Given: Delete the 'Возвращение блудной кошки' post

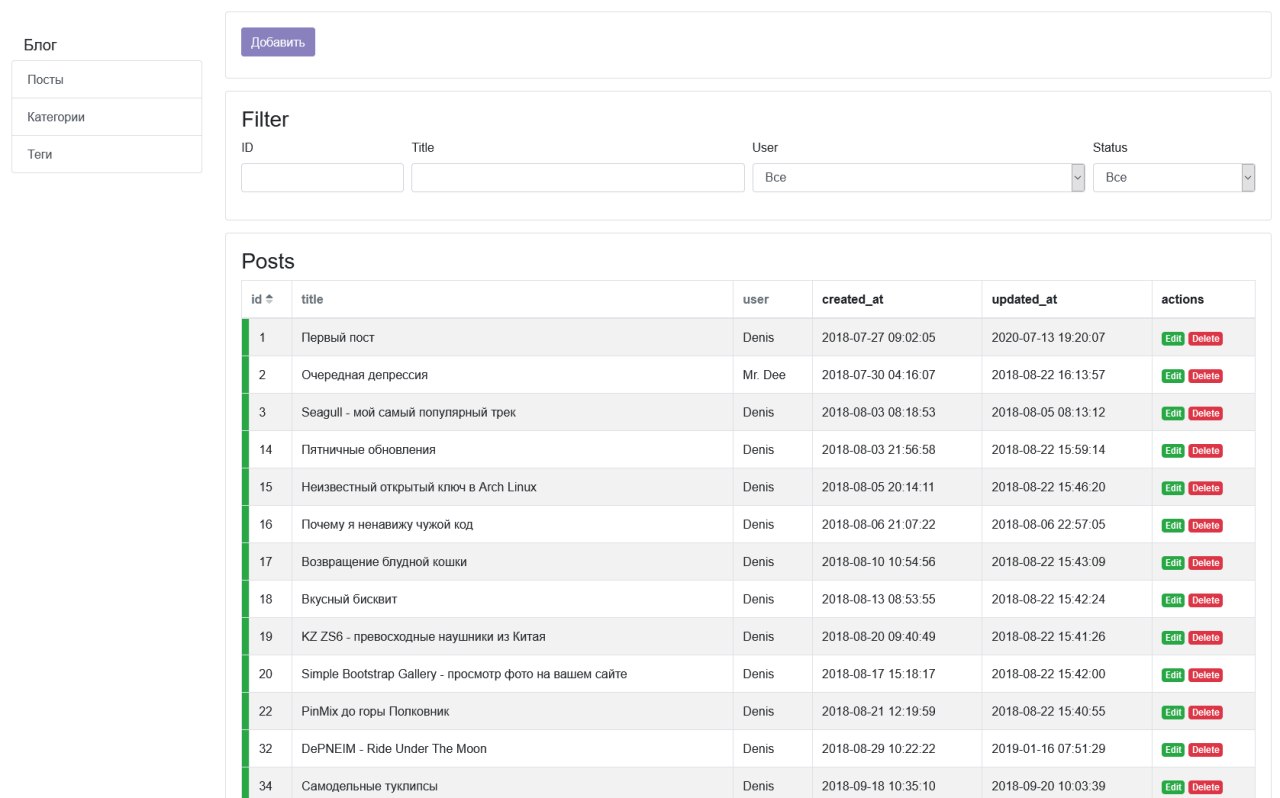Looking at the screenshot, I should [1205, 563].
